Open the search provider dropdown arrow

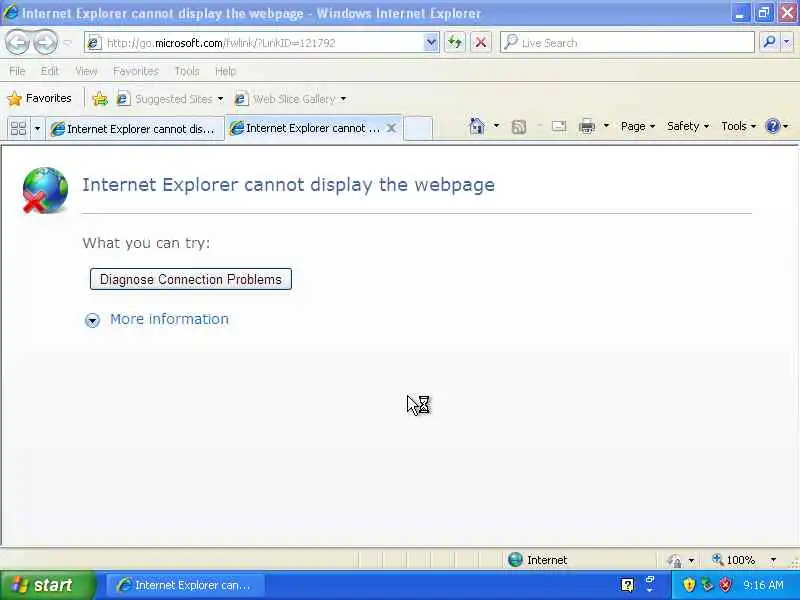point(787,43)
